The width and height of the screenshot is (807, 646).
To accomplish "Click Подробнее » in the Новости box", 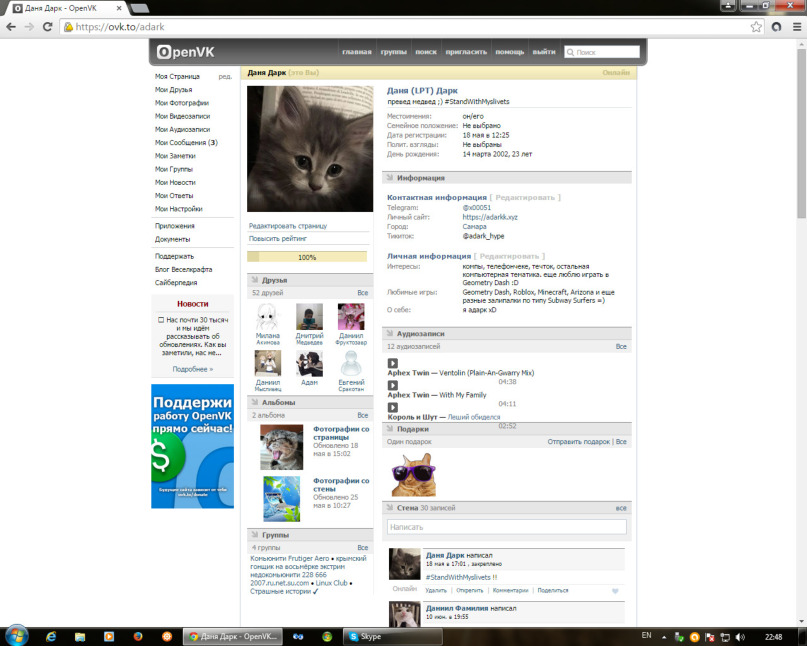I will pos(192,369).
